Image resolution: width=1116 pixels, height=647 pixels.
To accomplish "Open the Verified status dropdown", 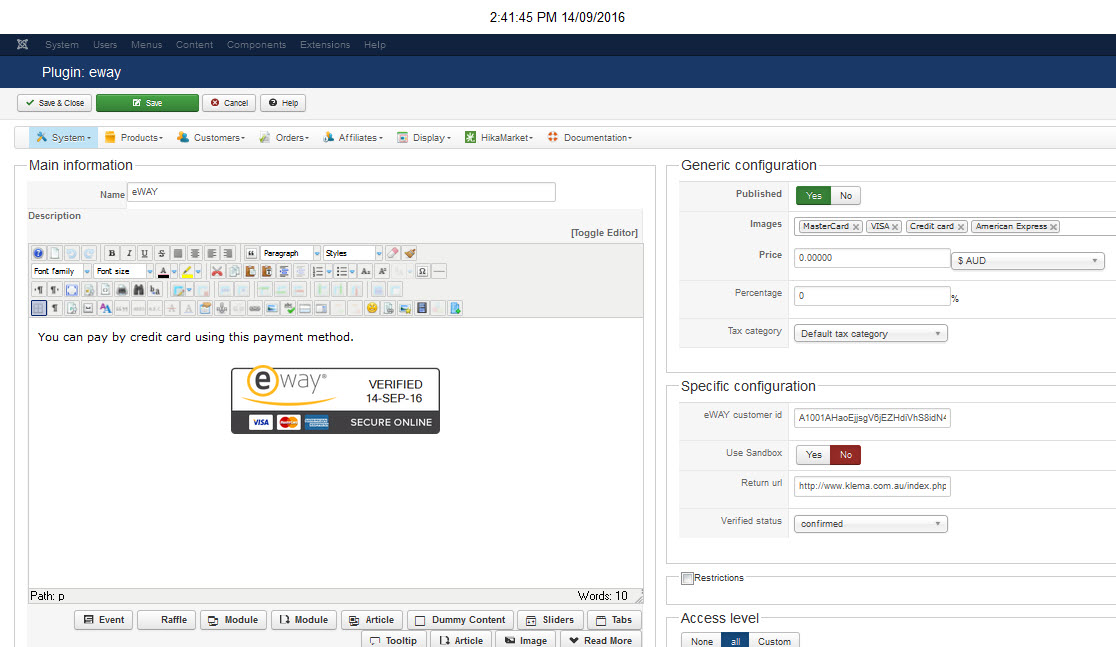I will pos(870,524).
